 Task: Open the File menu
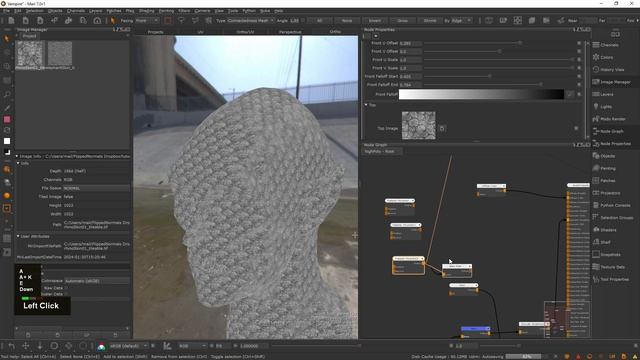click(6, 11)
